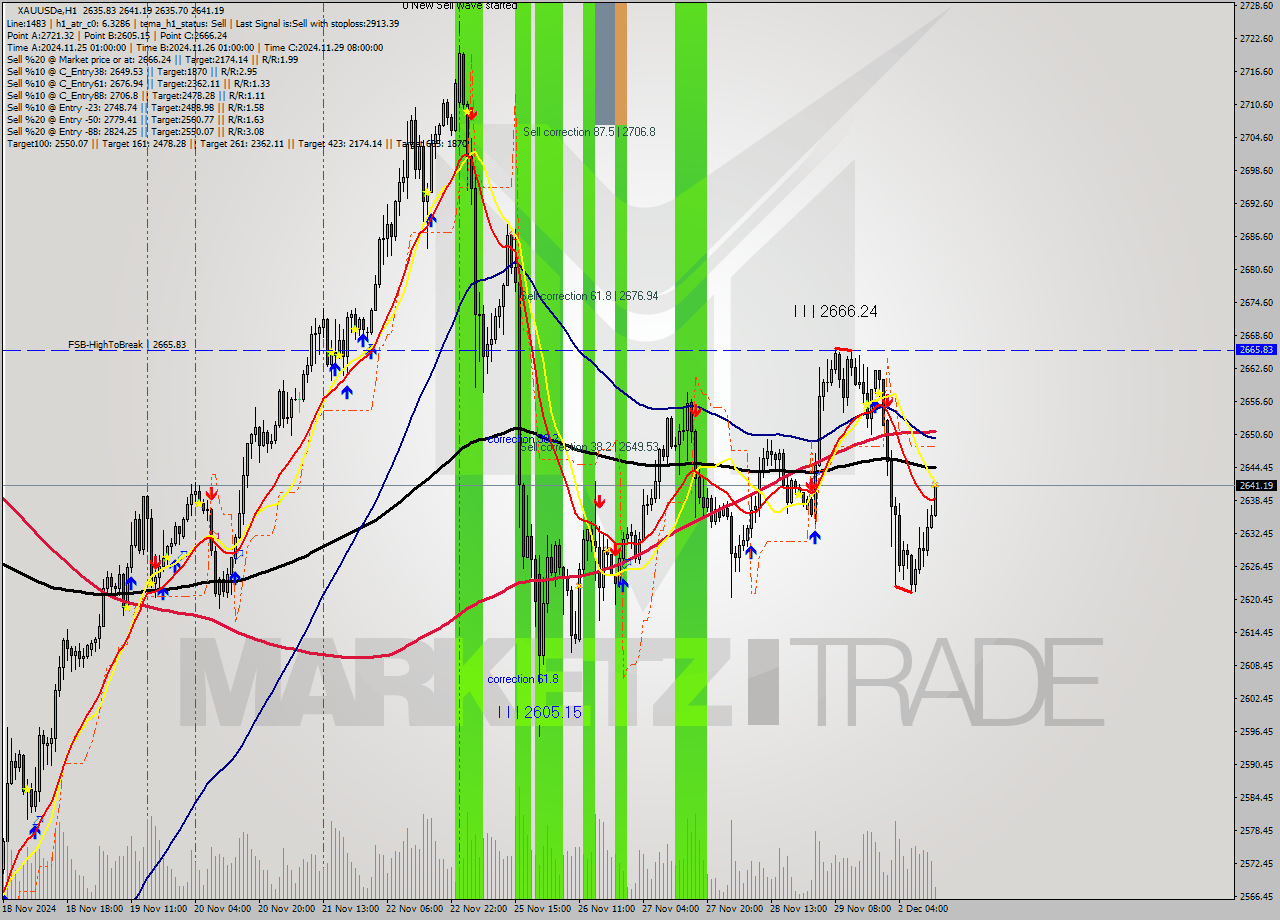Screen dimensions: 1280x920
Task: Click the 'I I I 2605.15' low marker label
Action: (x=540, y=712)
